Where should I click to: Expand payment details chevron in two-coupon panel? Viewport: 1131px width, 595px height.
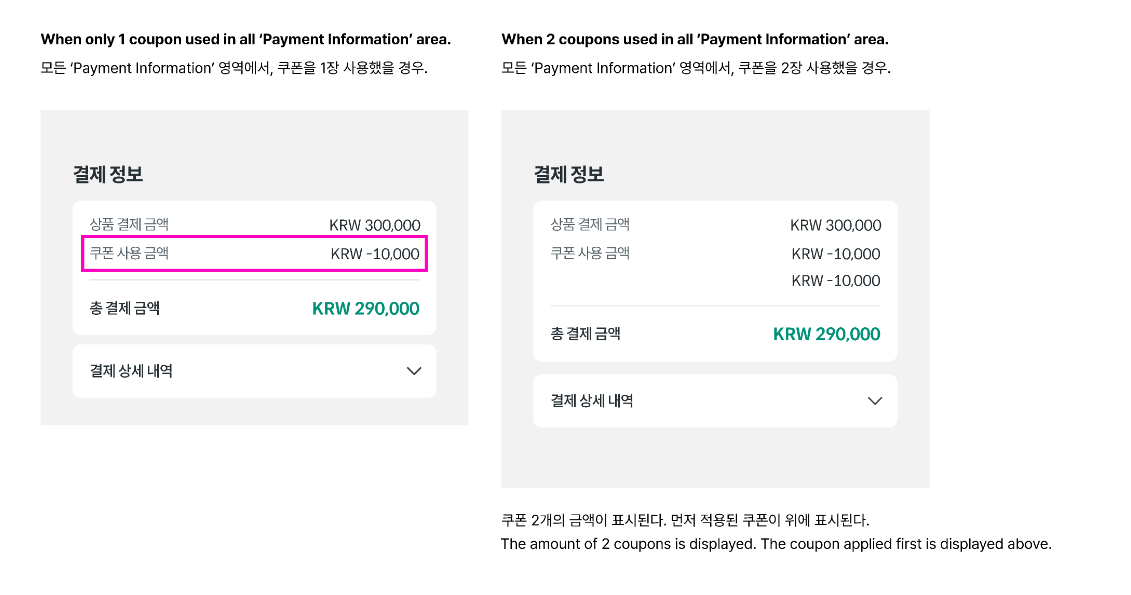click(875, 401)
